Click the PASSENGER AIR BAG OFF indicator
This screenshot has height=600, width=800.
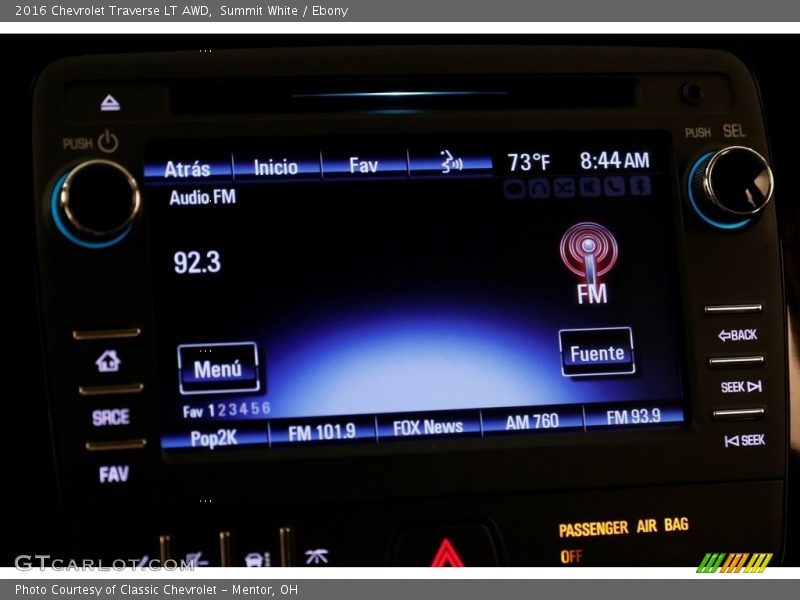[623, 540]
